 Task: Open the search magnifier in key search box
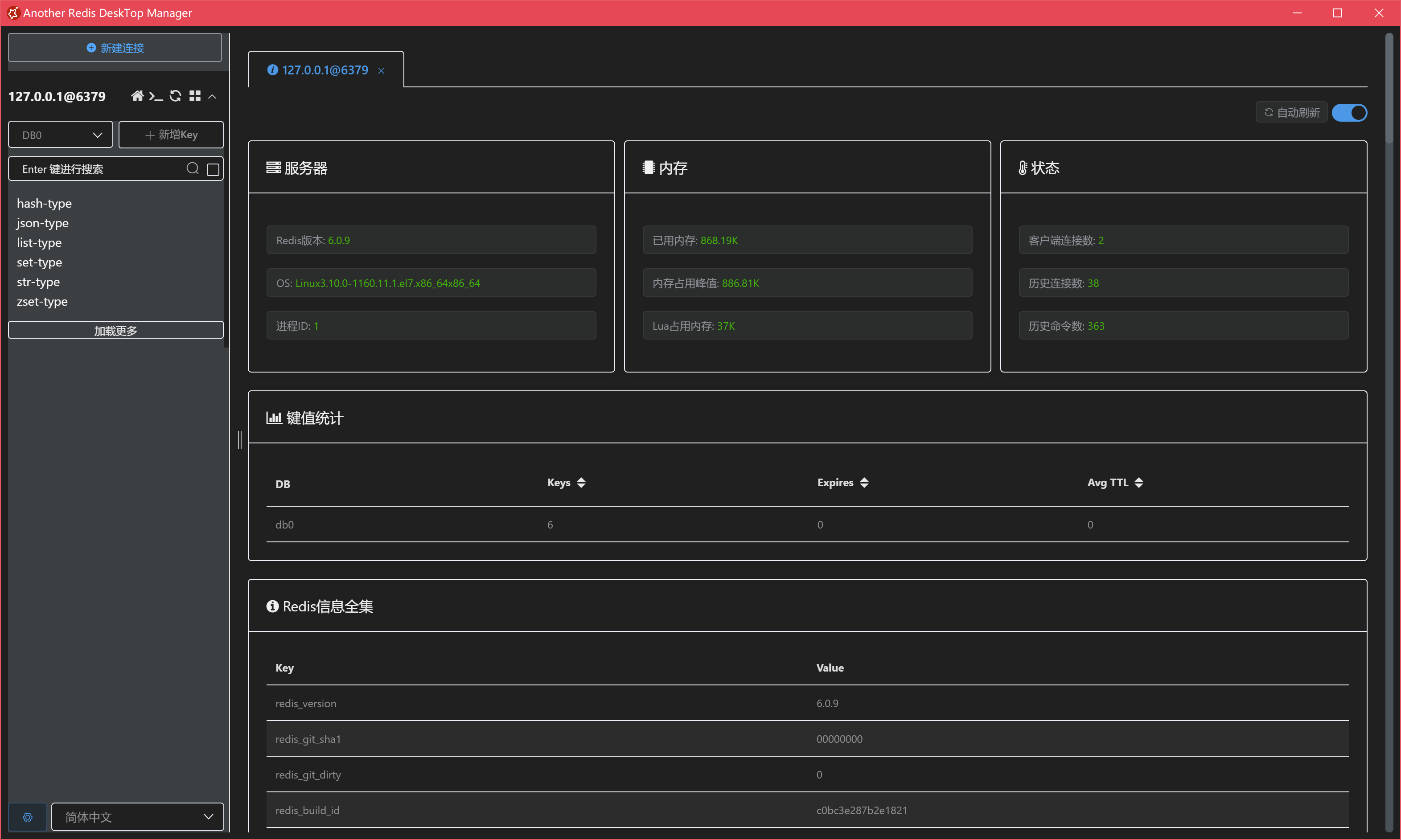click(x=193, y=168)
